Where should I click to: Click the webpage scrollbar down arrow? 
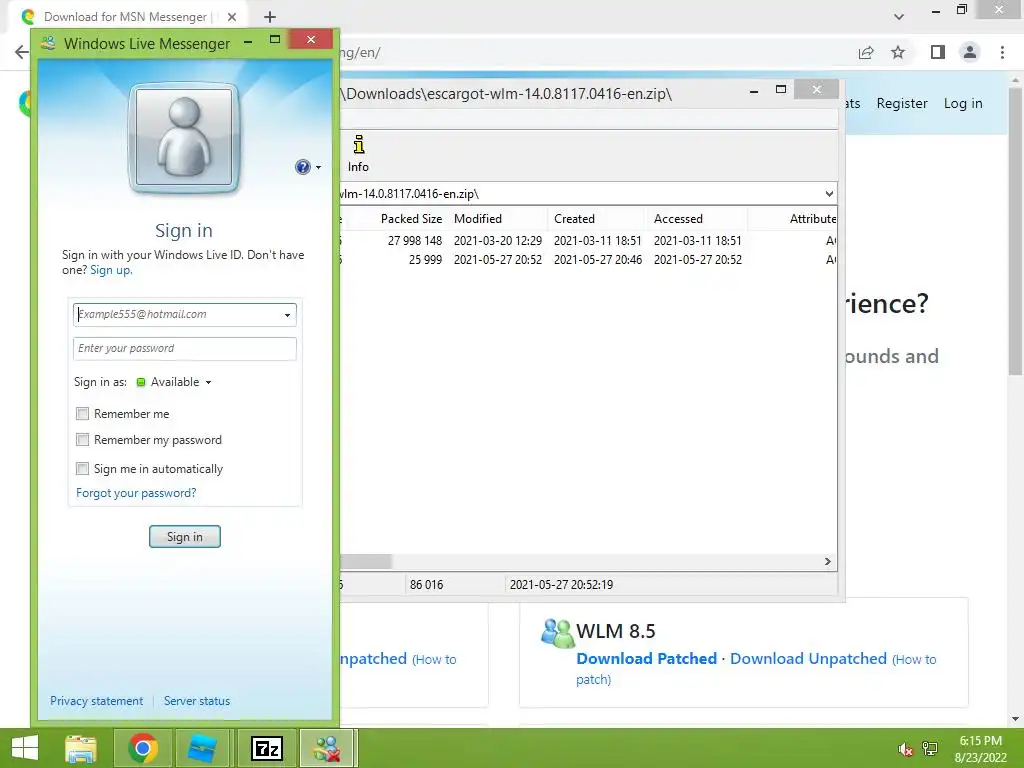(x=1016, y=719)
